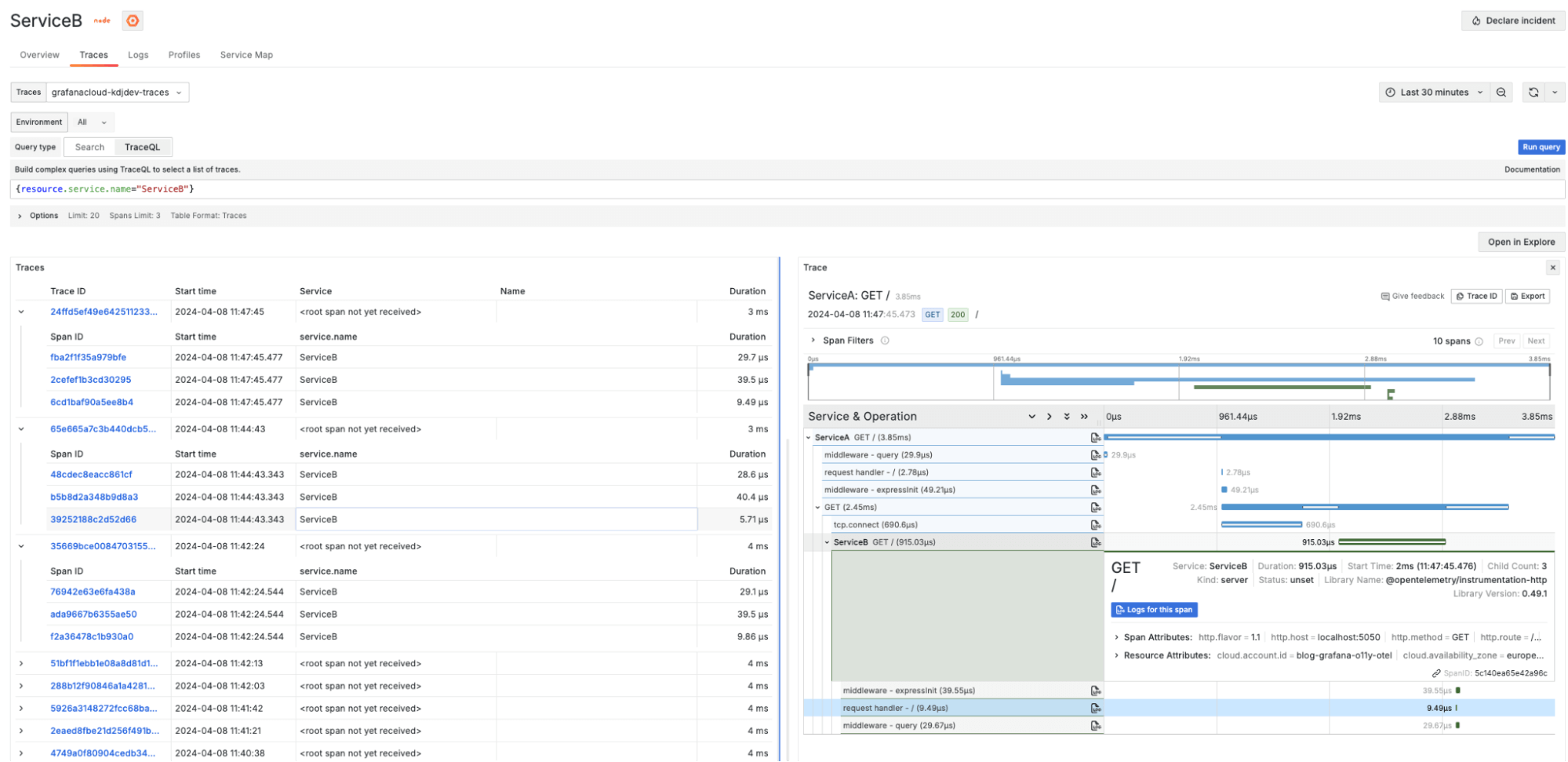Open the Service Map tab
Image resolution: width=1568 pixels, height=762 pixels.
point(246,55)
